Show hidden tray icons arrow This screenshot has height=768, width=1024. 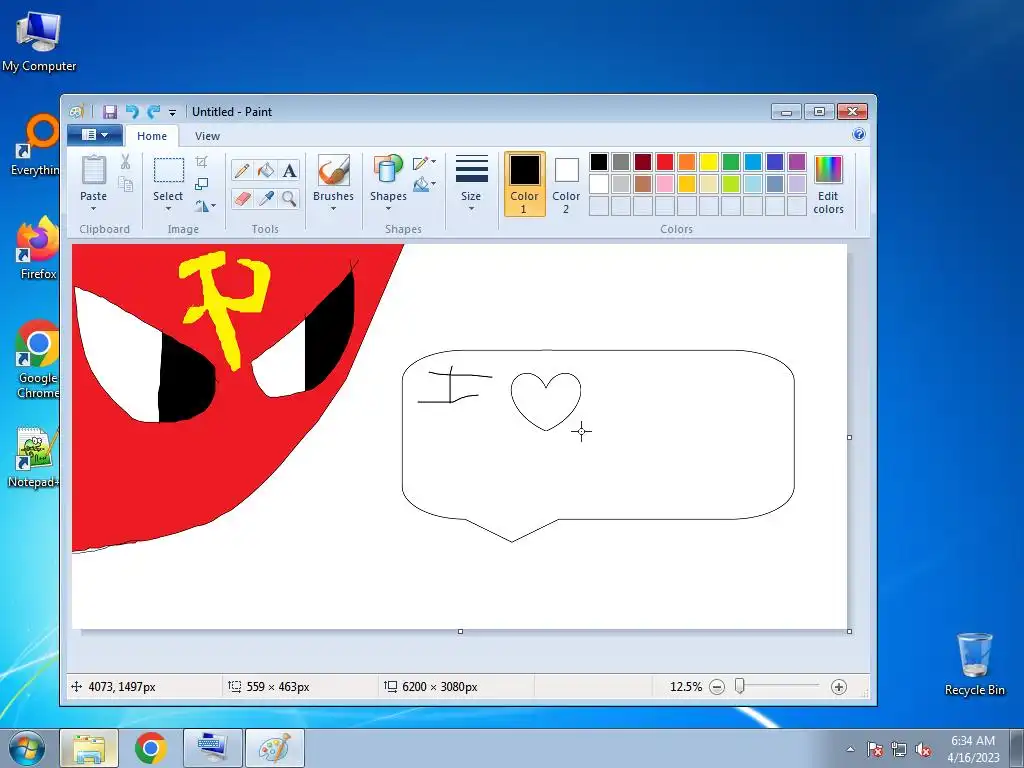[850, 750]
